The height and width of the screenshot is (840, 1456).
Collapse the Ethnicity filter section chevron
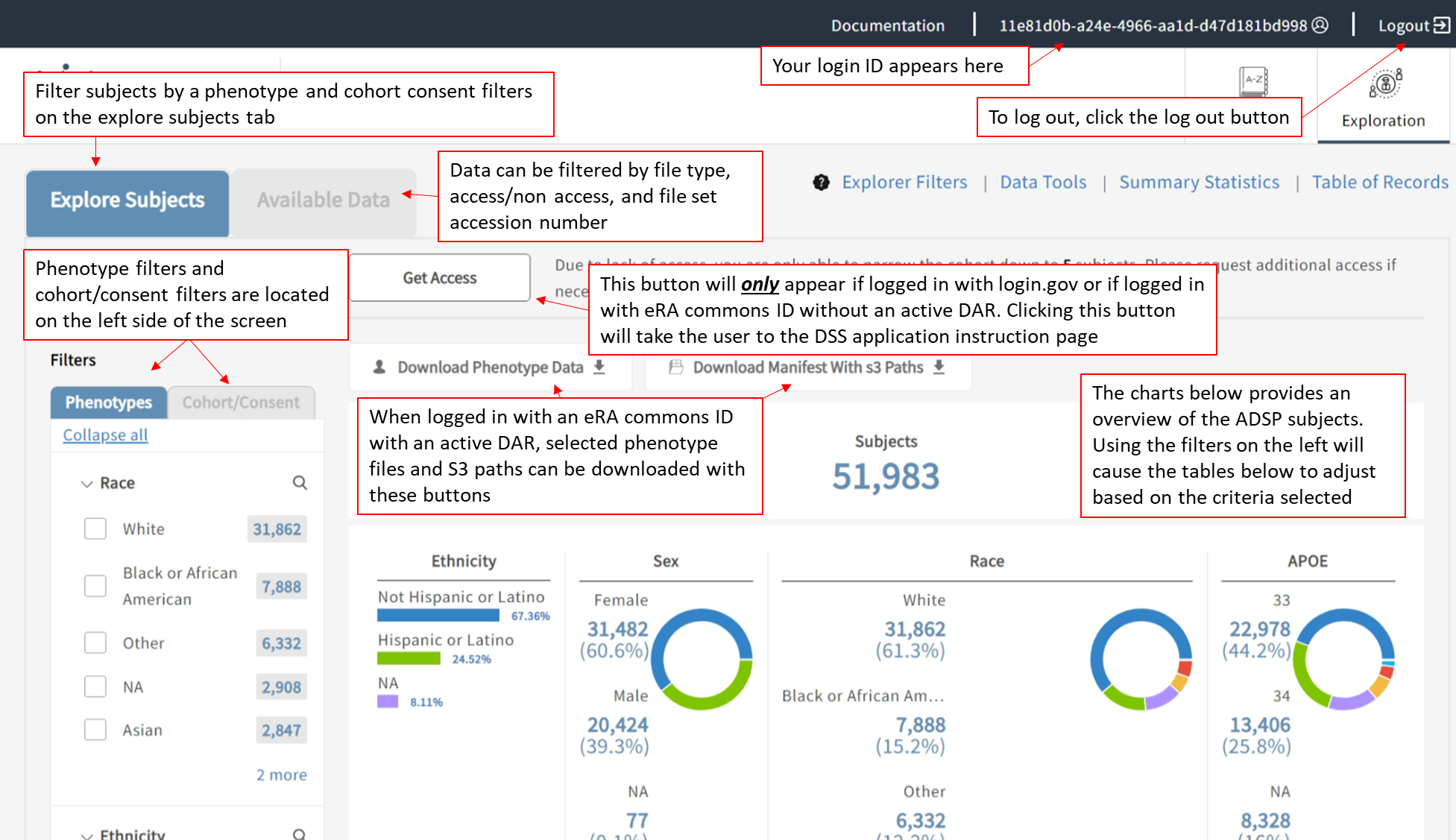coord(86,835)
